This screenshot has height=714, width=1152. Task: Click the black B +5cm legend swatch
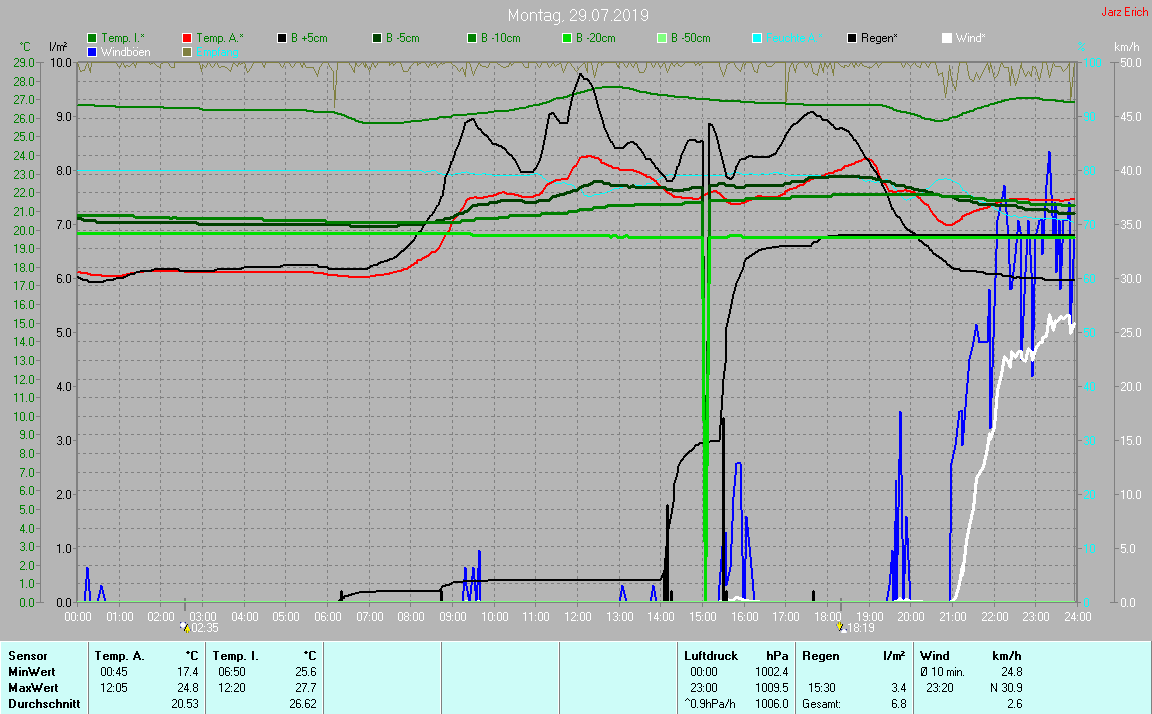pyautogui.click(x=281, y=38)
